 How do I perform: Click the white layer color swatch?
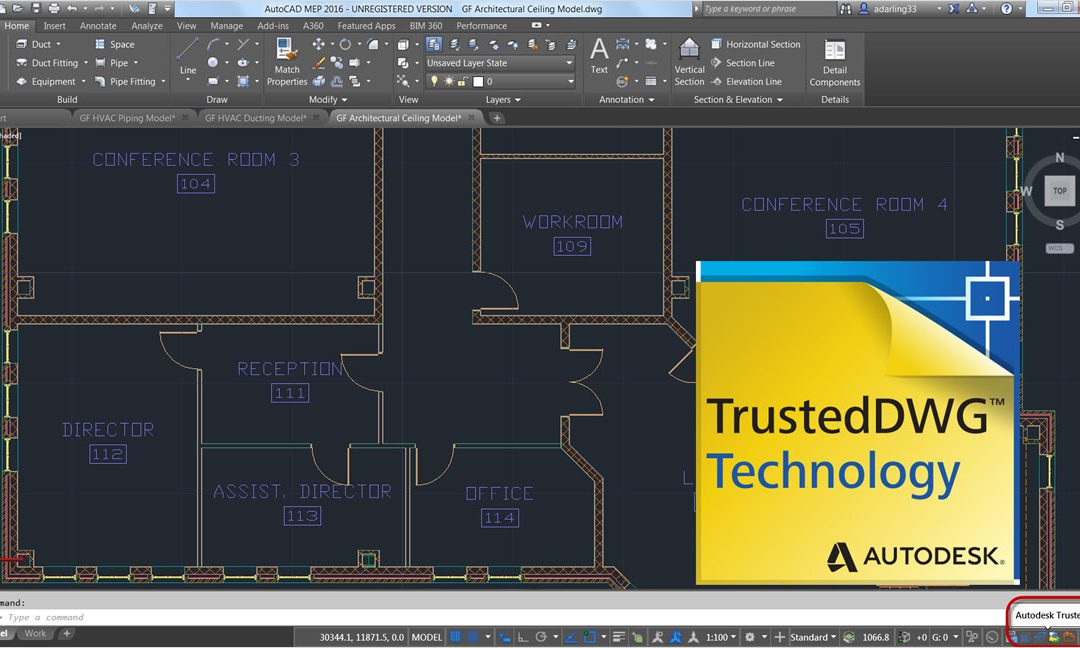(x=478, y=81)
